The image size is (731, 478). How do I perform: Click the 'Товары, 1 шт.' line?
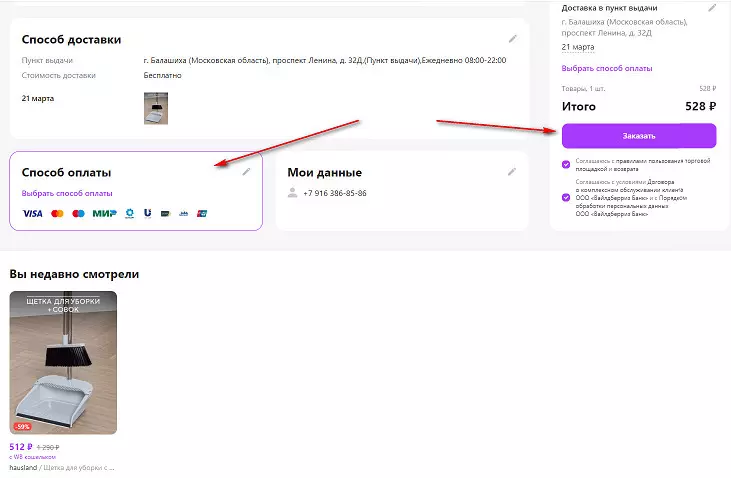pos(583,88)
